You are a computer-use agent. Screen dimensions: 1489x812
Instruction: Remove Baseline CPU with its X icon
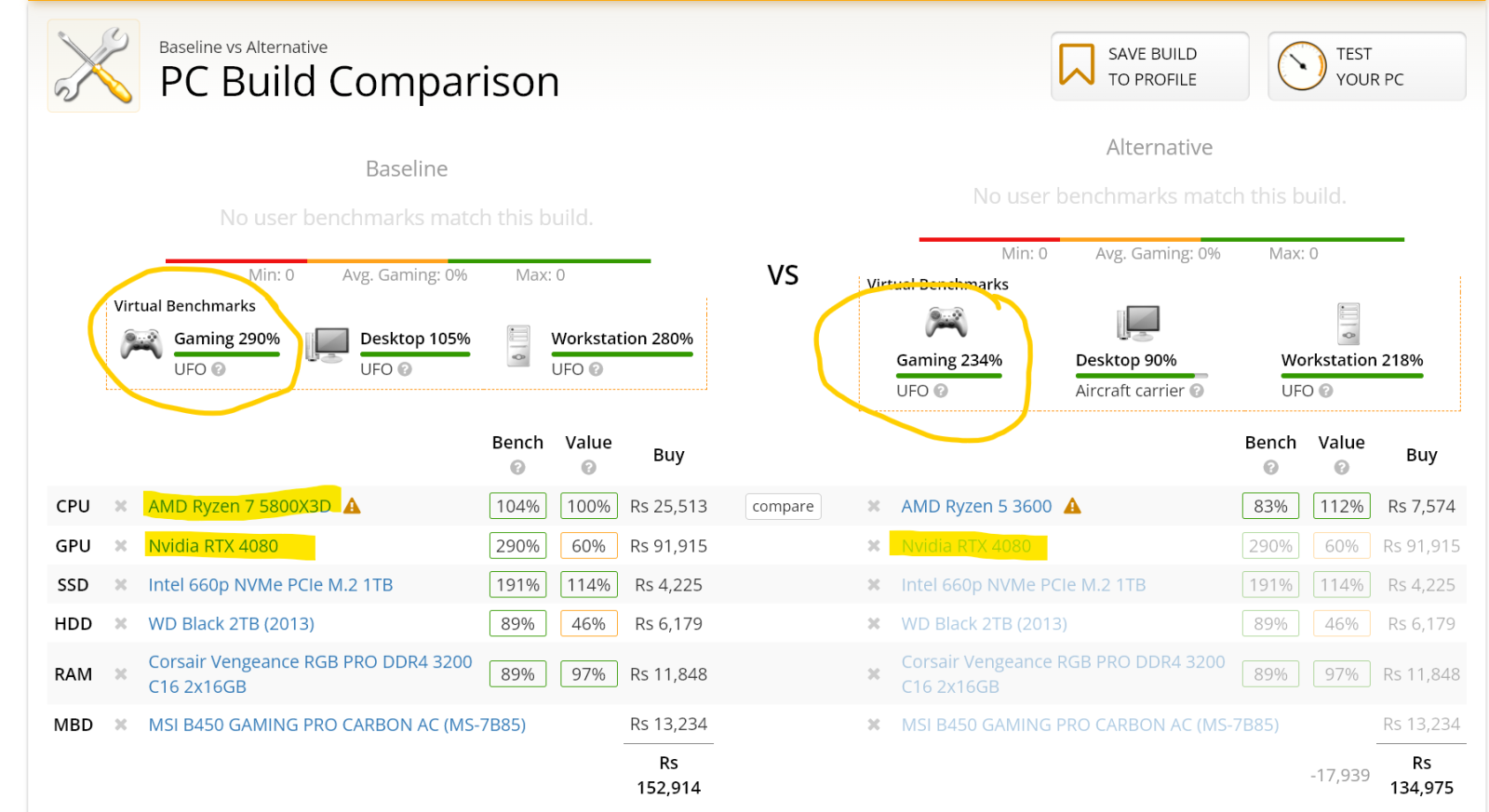pyautogui.click(x=120, y=506)
